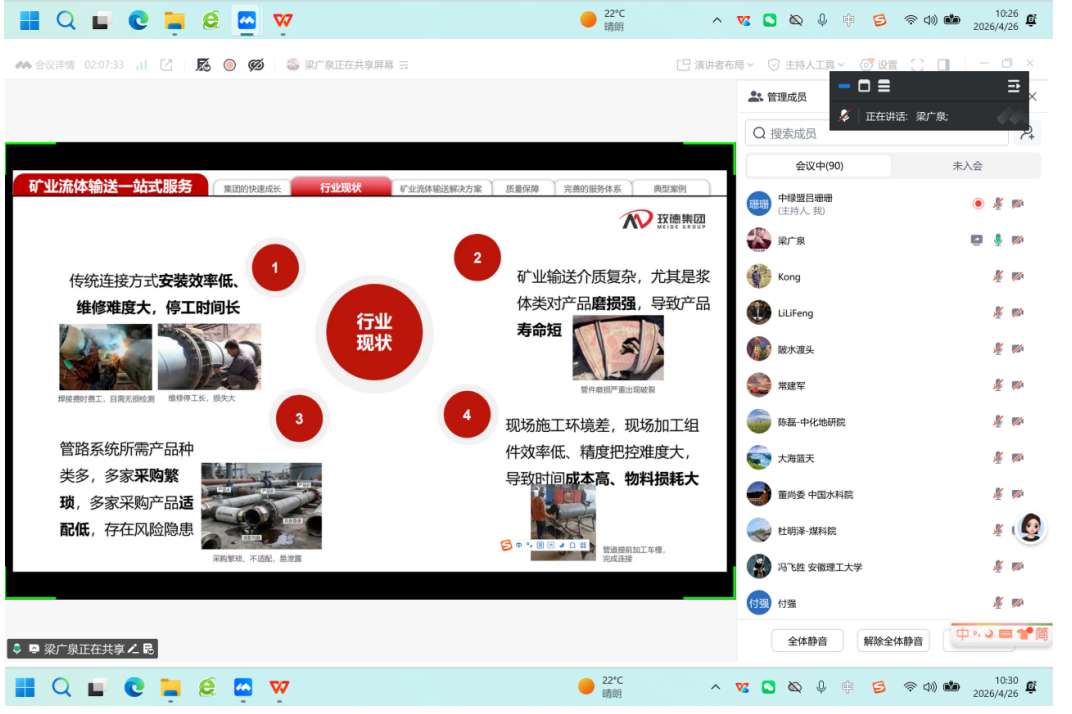This screenshot has height=714, width=1072.
Task: Open the 主持人工具 host tools dropdown
Action: point(807,65)
